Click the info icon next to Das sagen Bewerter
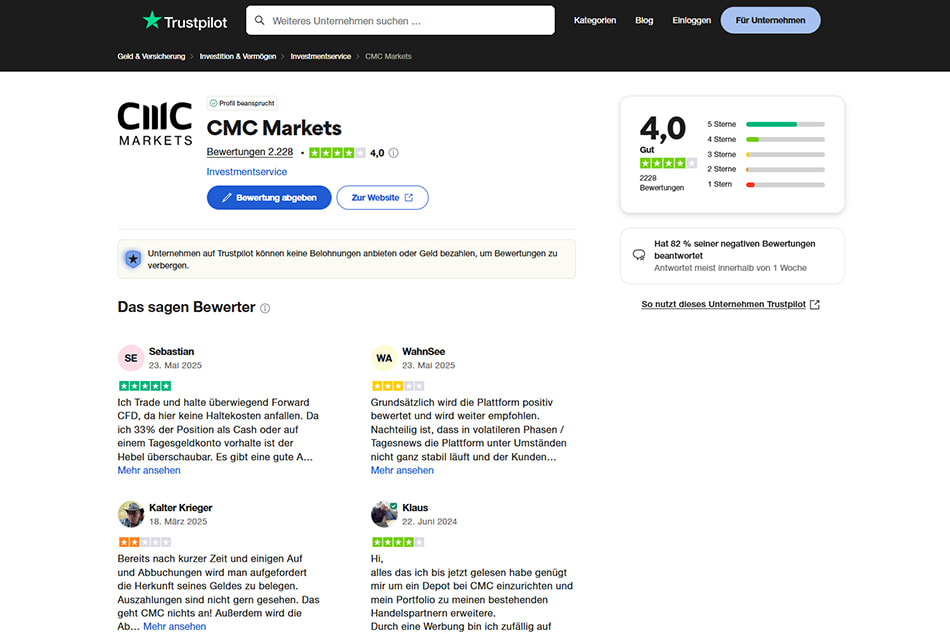 point(265,309)
